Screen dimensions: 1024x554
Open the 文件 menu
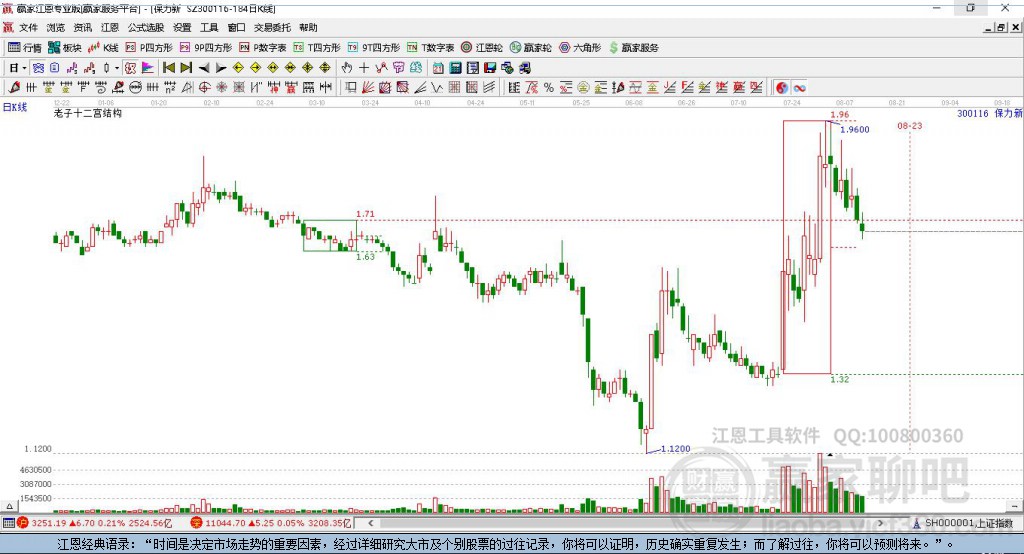pyautogui.click(x=28, y=27)
